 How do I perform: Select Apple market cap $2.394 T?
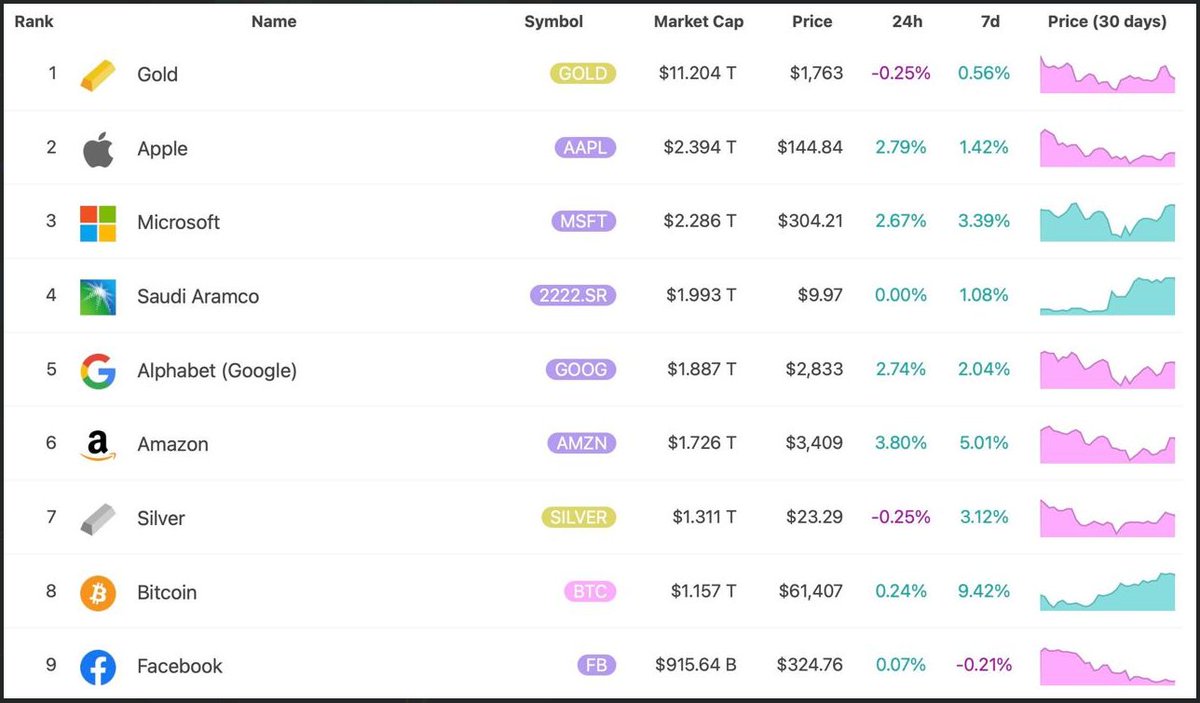click(x=700, y=147)
